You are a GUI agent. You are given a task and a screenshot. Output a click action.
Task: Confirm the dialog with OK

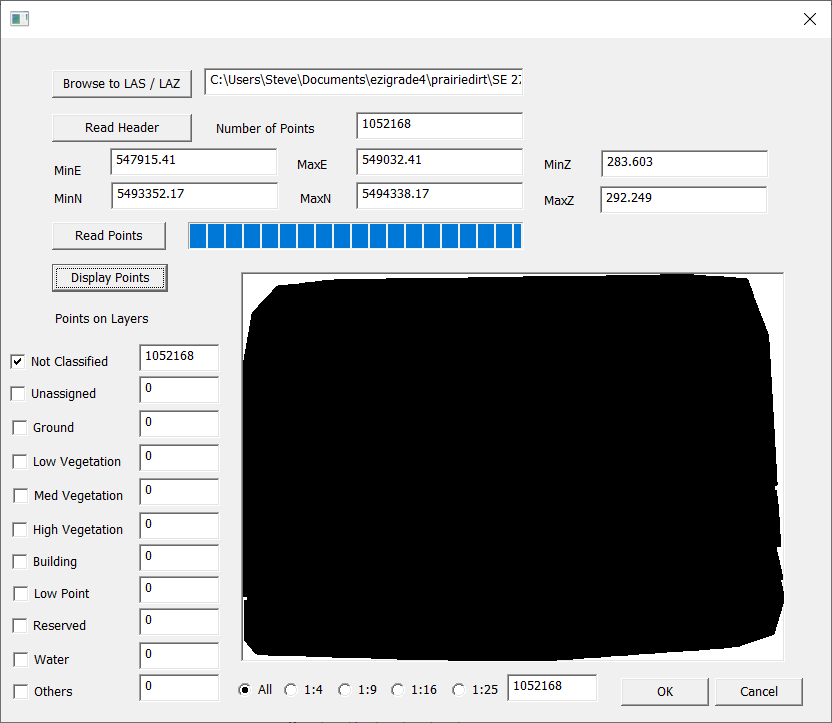tap(665, 691)
